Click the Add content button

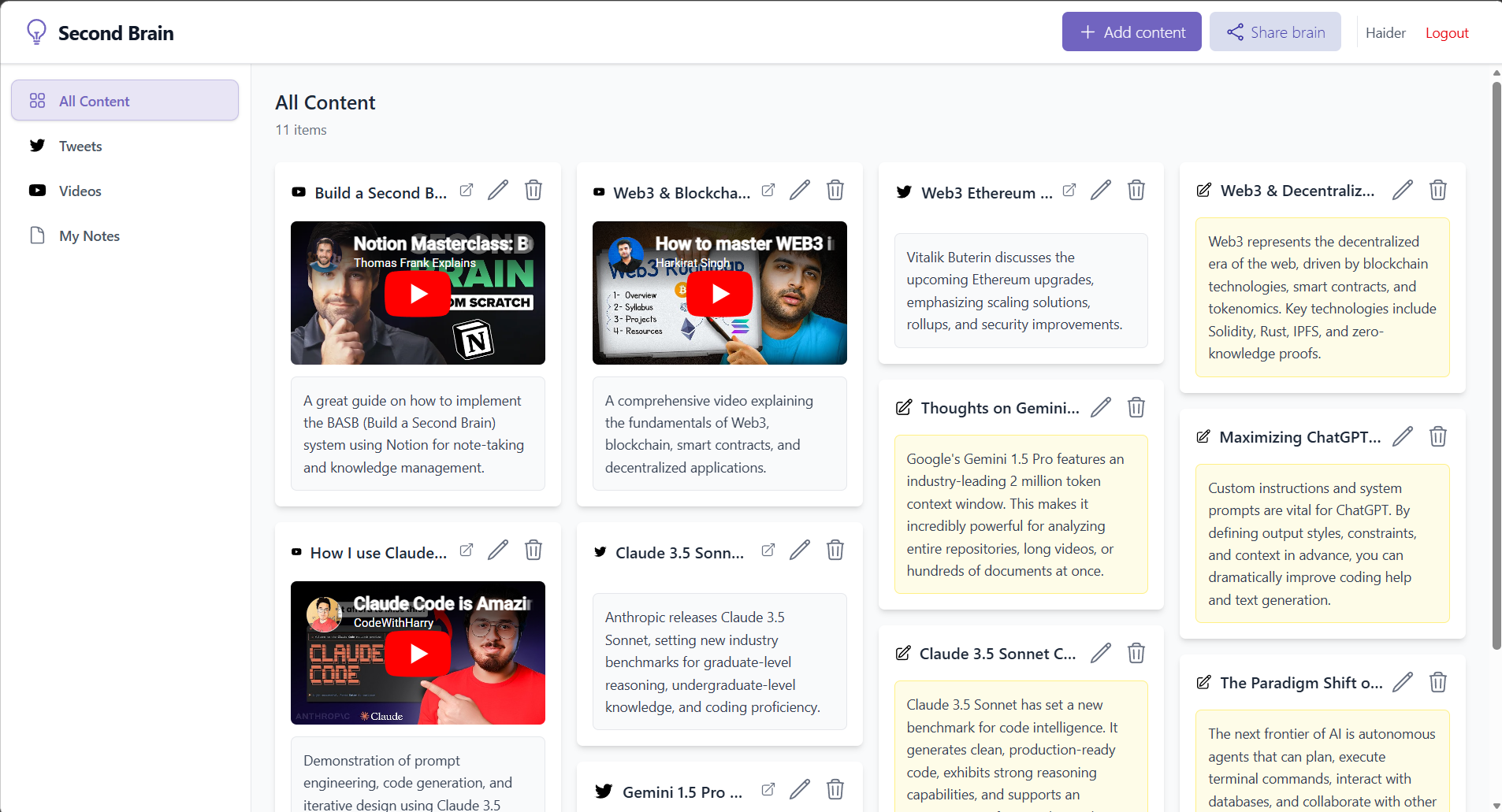(x=1132, y=32)
